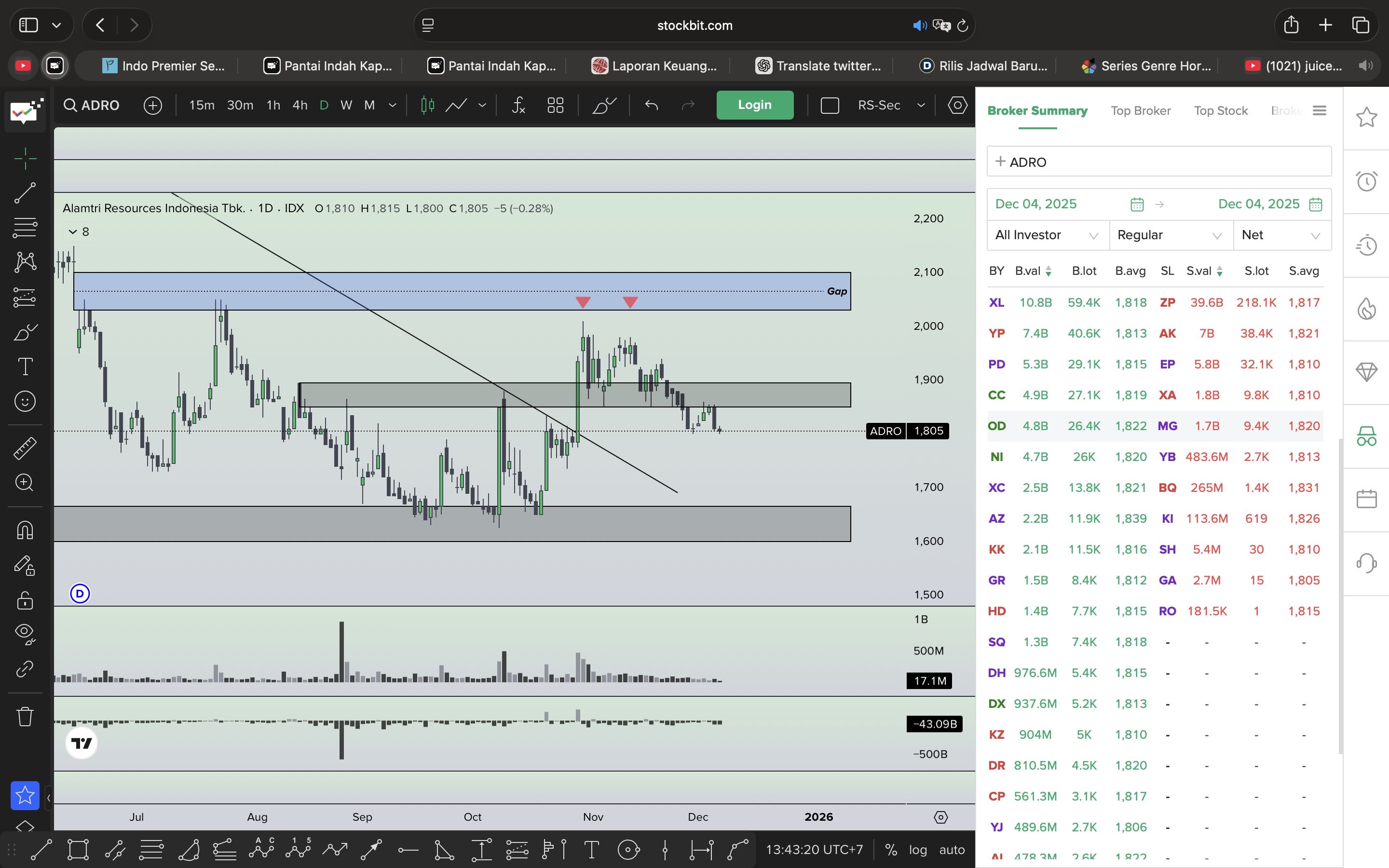Select the Text annotation tool
The image size is (1389, 868).
[25, 366]
